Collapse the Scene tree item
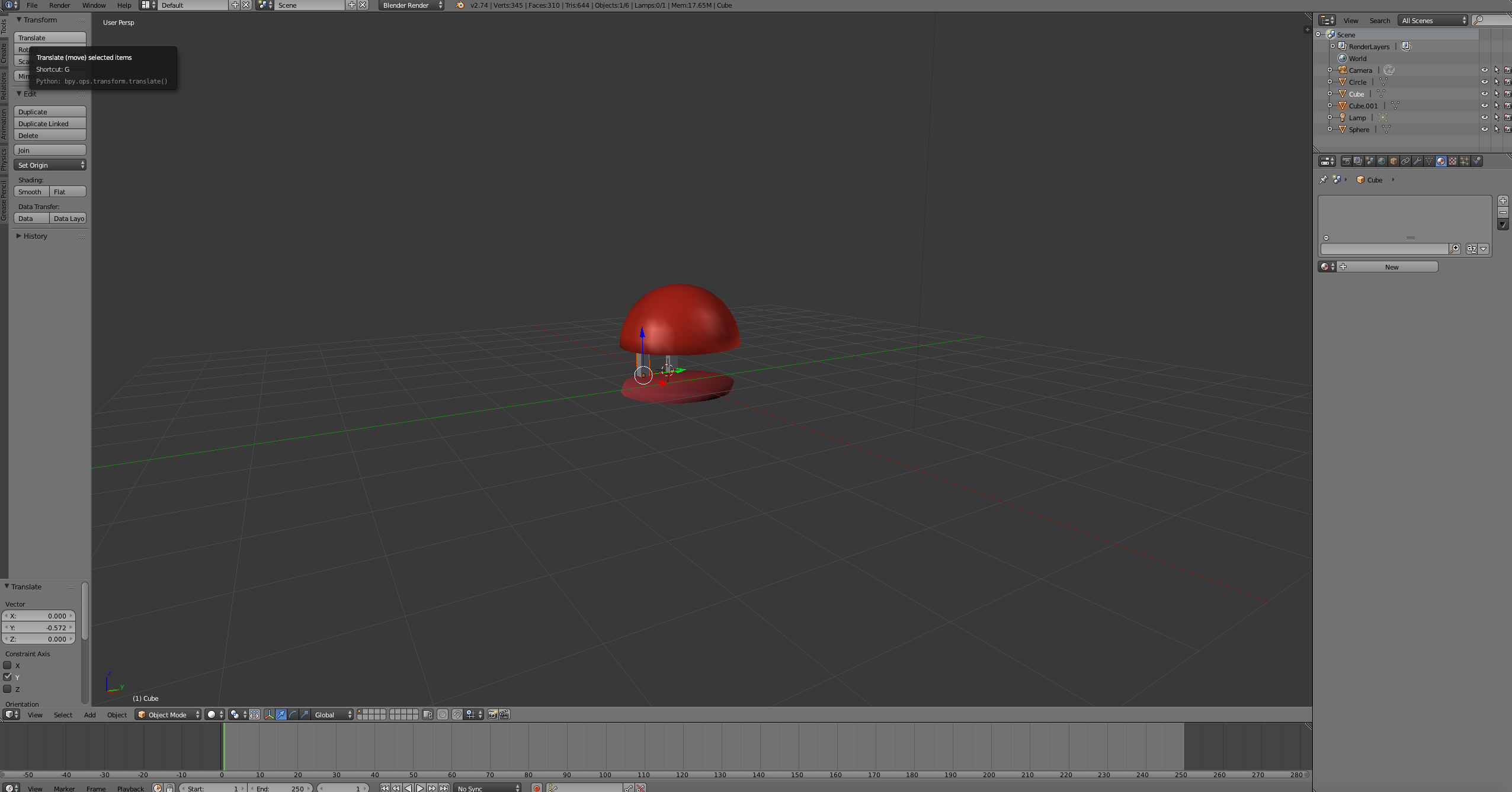The image size is (1512, 792). (1318, 34)
